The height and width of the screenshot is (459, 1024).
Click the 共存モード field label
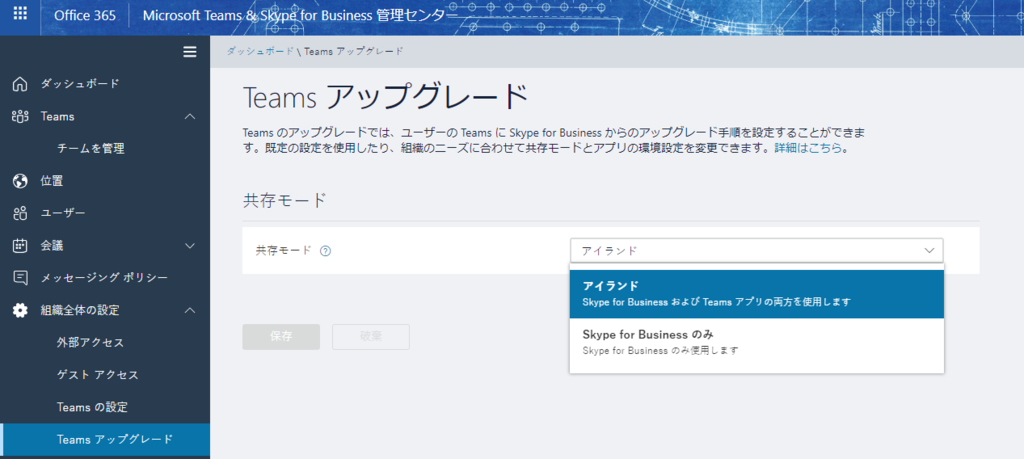tap(283, 251)
